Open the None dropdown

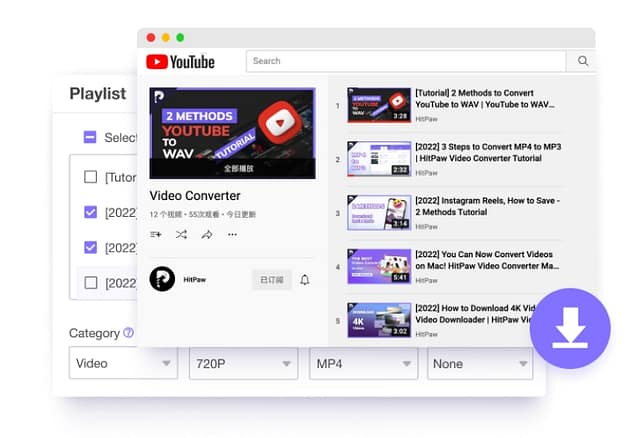point(480,363)
